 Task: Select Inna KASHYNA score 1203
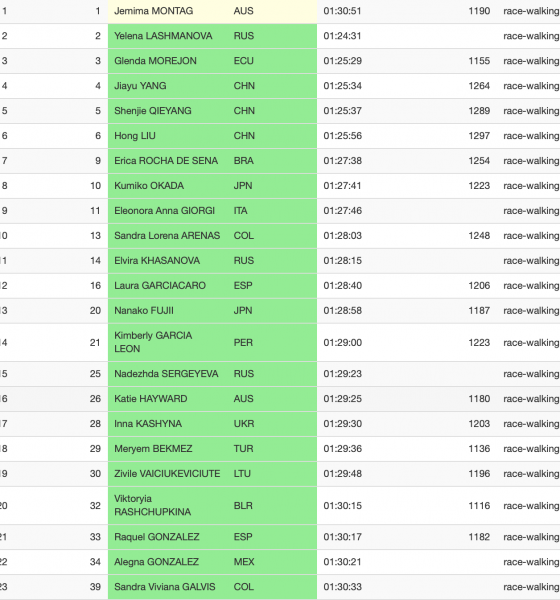tap(479, 424)
